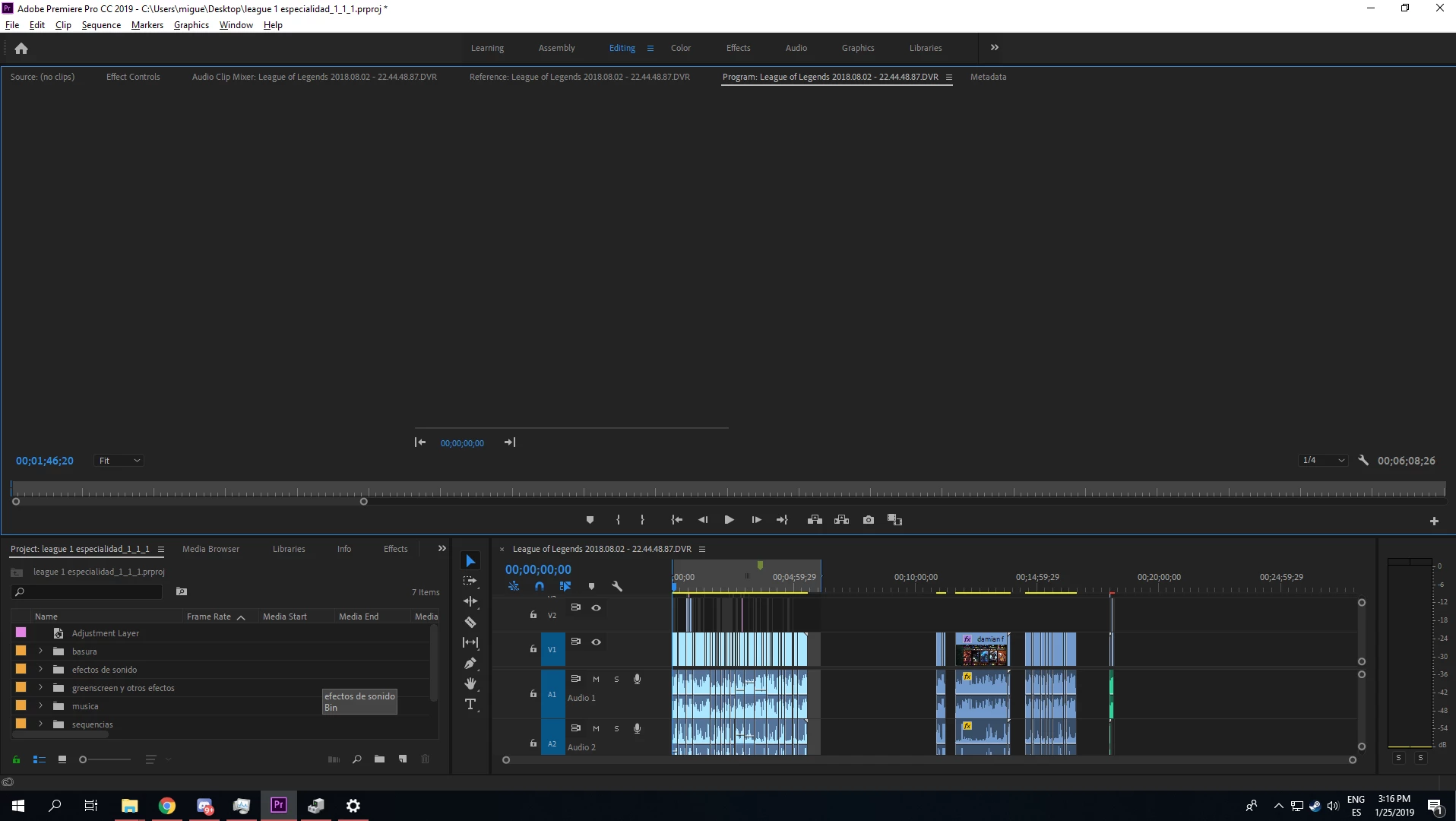
Task: Solo the Audio 1 track
Action: 616,679
